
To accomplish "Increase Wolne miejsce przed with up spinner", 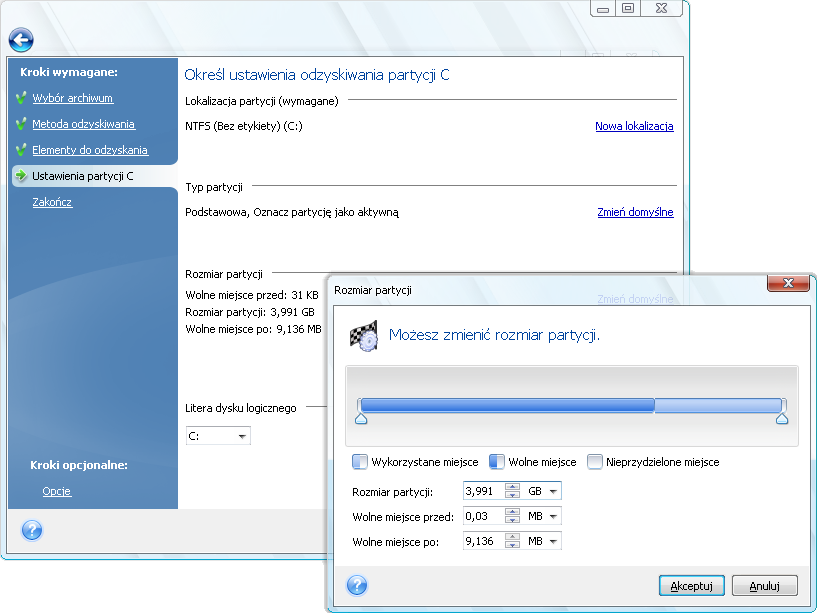I will click(513, 512).
